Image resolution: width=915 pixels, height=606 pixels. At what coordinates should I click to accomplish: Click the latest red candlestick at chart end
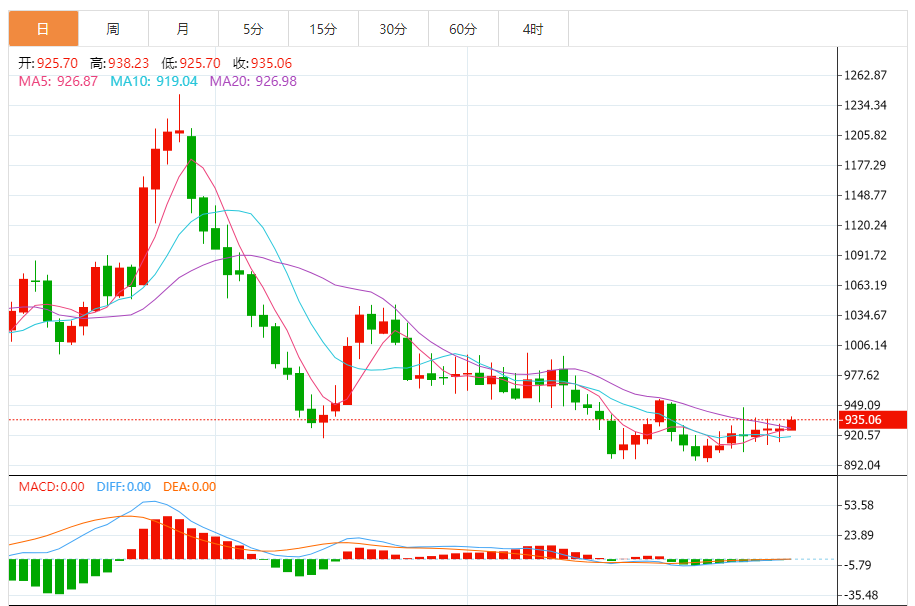(792, 424)
